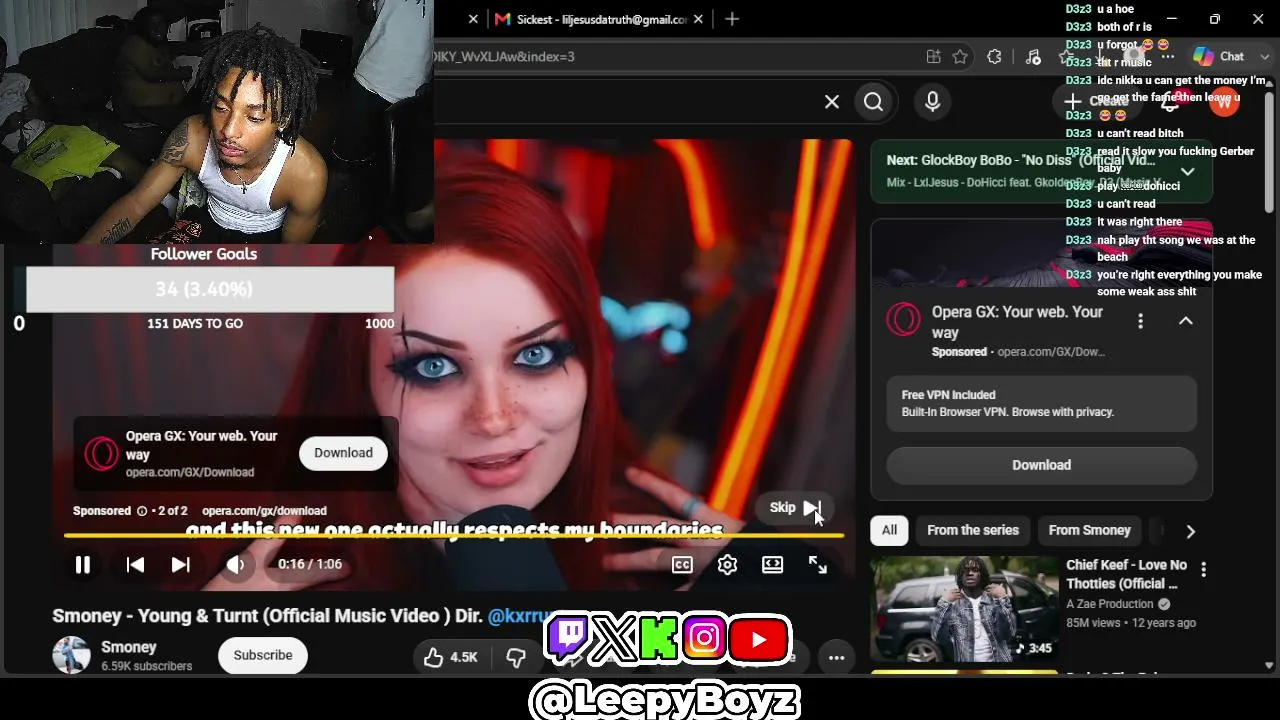Viewport: 1280px width, 720px height.
Task: Start voice search with the microphone
Action: click(933, 102)
